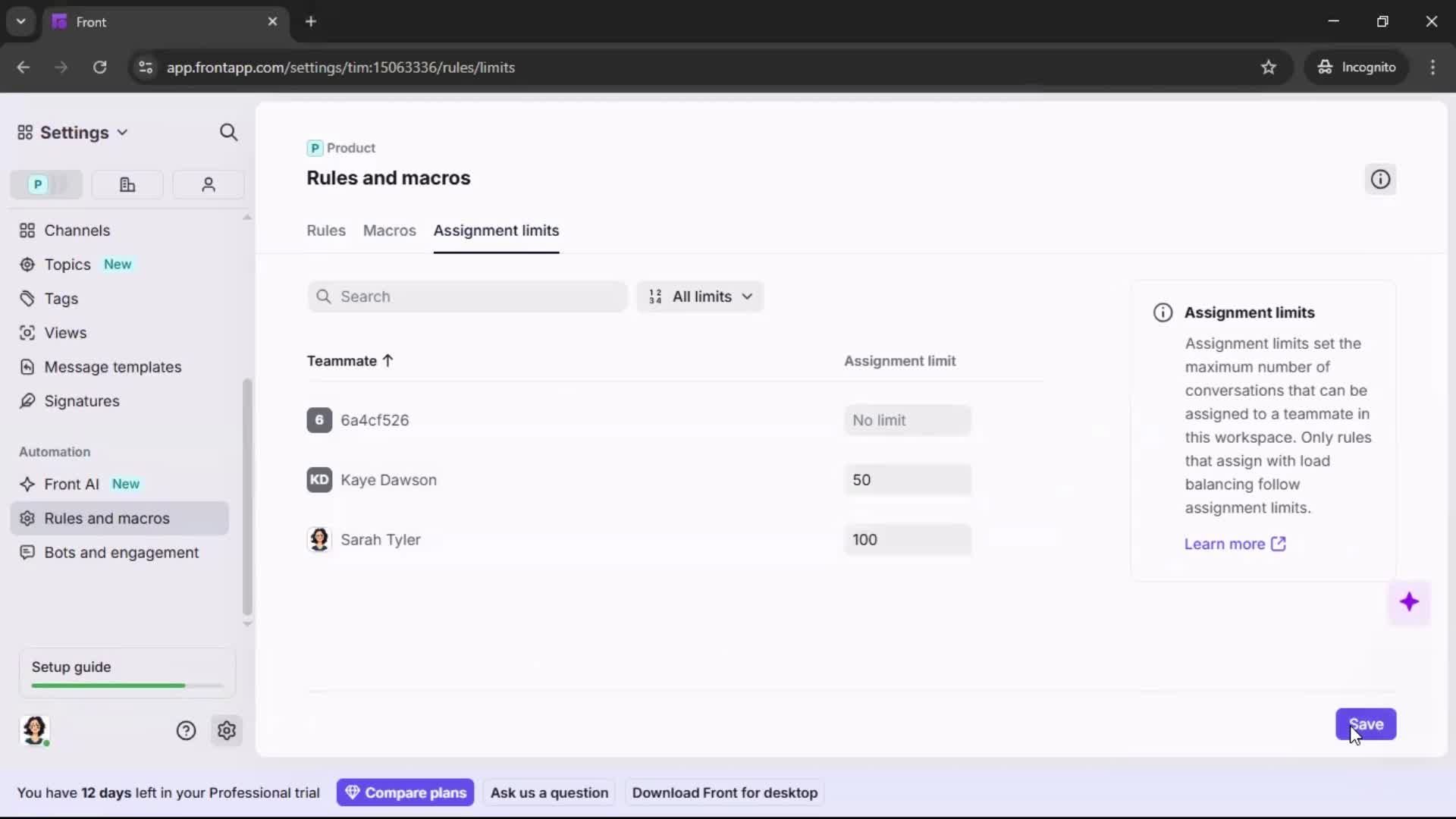
Task: Switch to the Macros tab
Action: pyautogui.click(x=389, y=231)
